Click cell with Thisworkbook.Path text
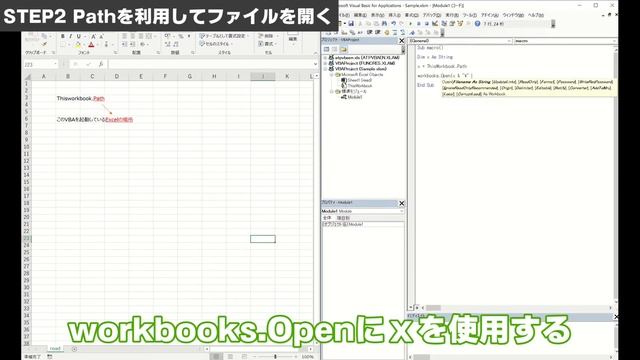Screen dimensions: 640x360 [x=80, y=98]
